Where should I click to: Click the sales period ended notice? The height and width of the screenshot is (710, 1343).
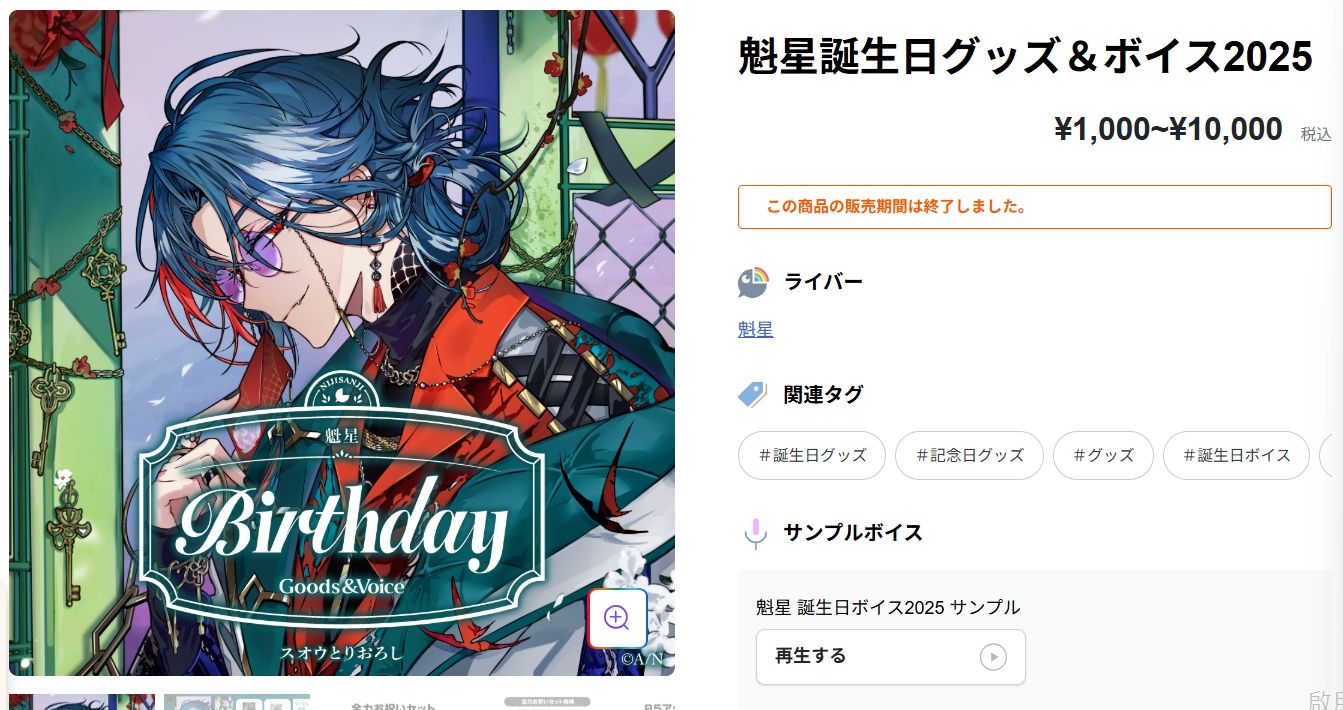point(1035,207)
